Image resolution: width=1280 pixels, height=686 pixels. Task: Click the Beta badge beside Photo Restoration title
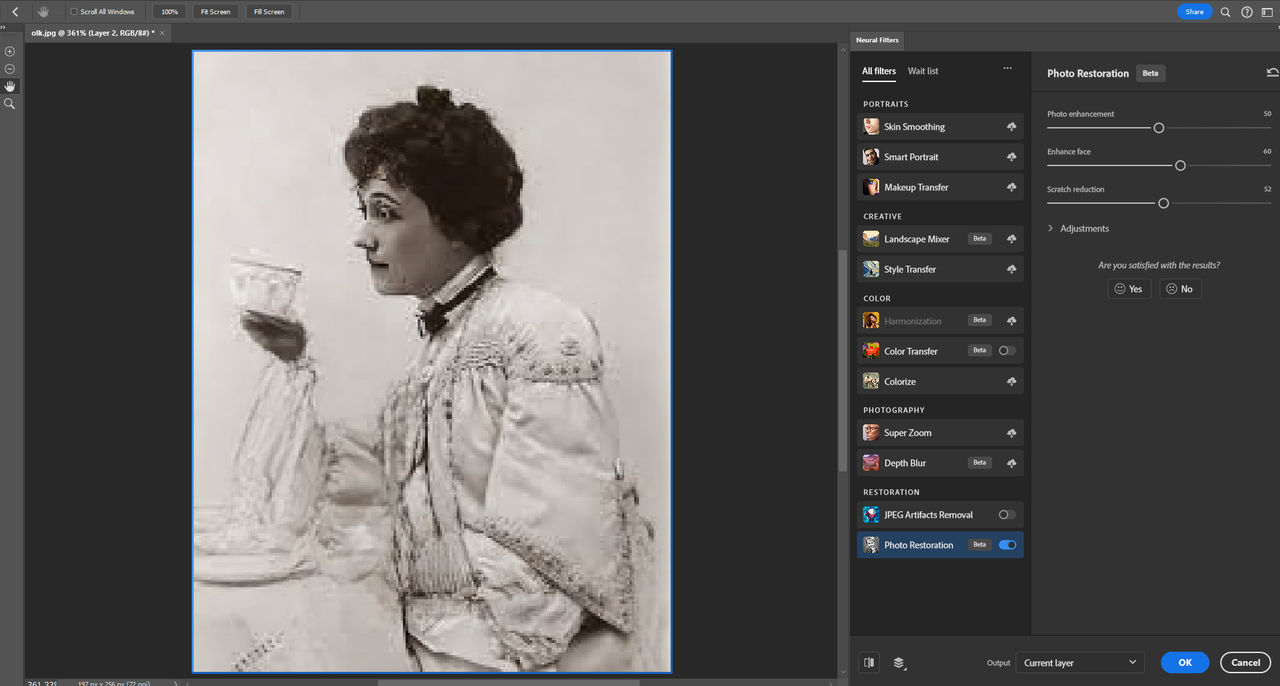(x=1151, y=73)
